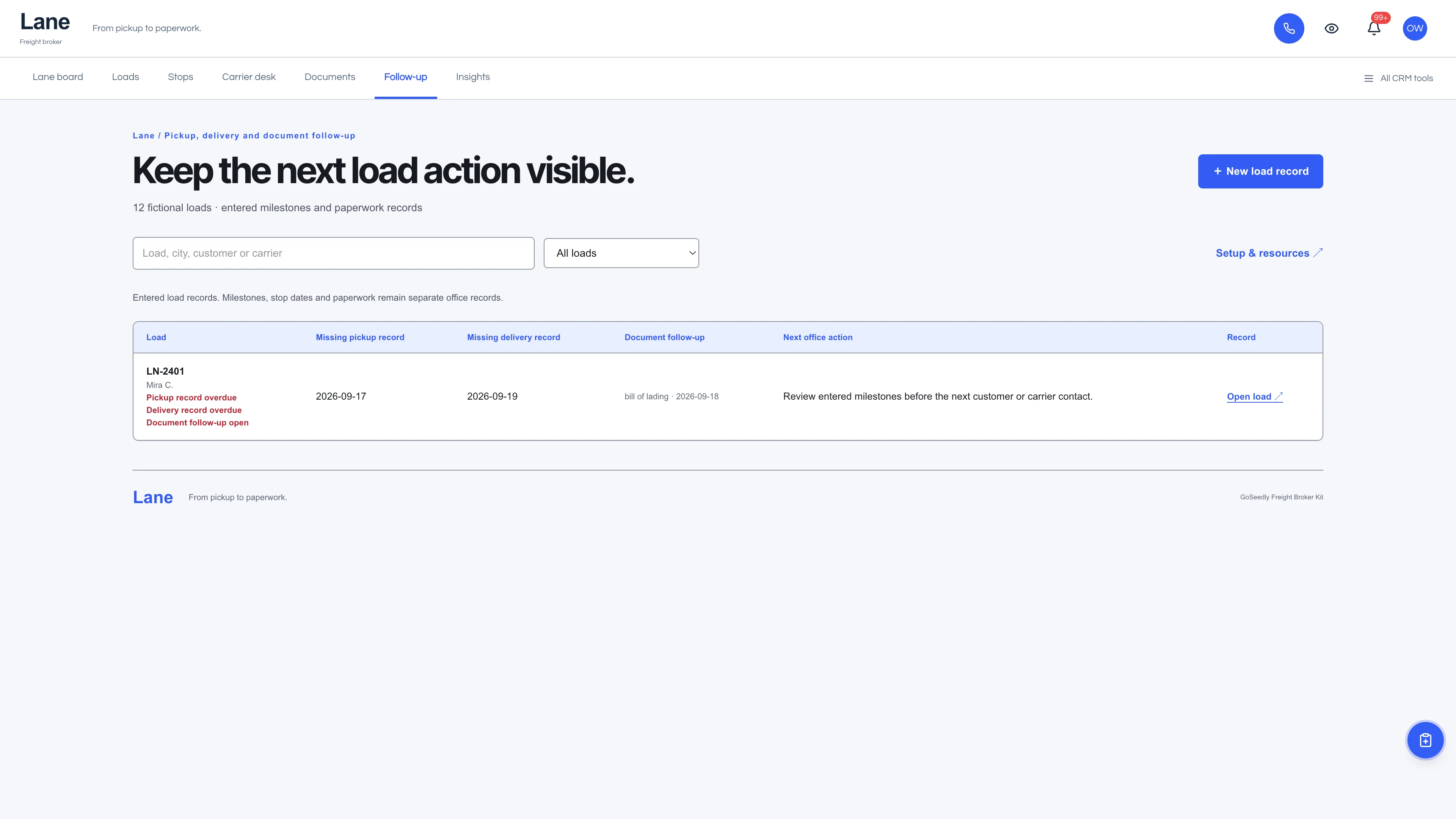Click the New load record button
The height and width of the screenshot is (819, 1456).
[x=1260, y=171]
